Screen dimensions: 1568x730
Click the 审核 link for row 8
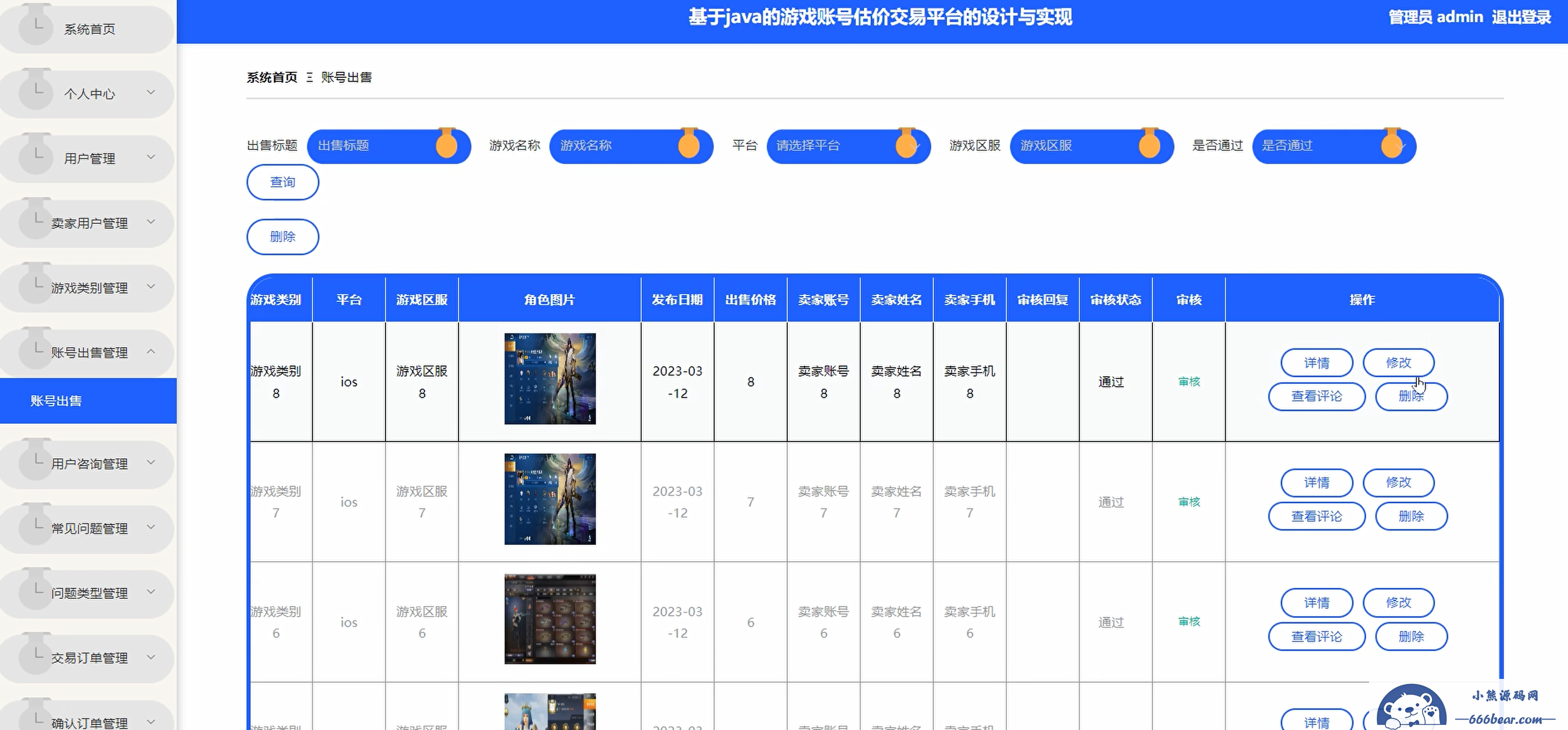click(x=1189, y=382)
